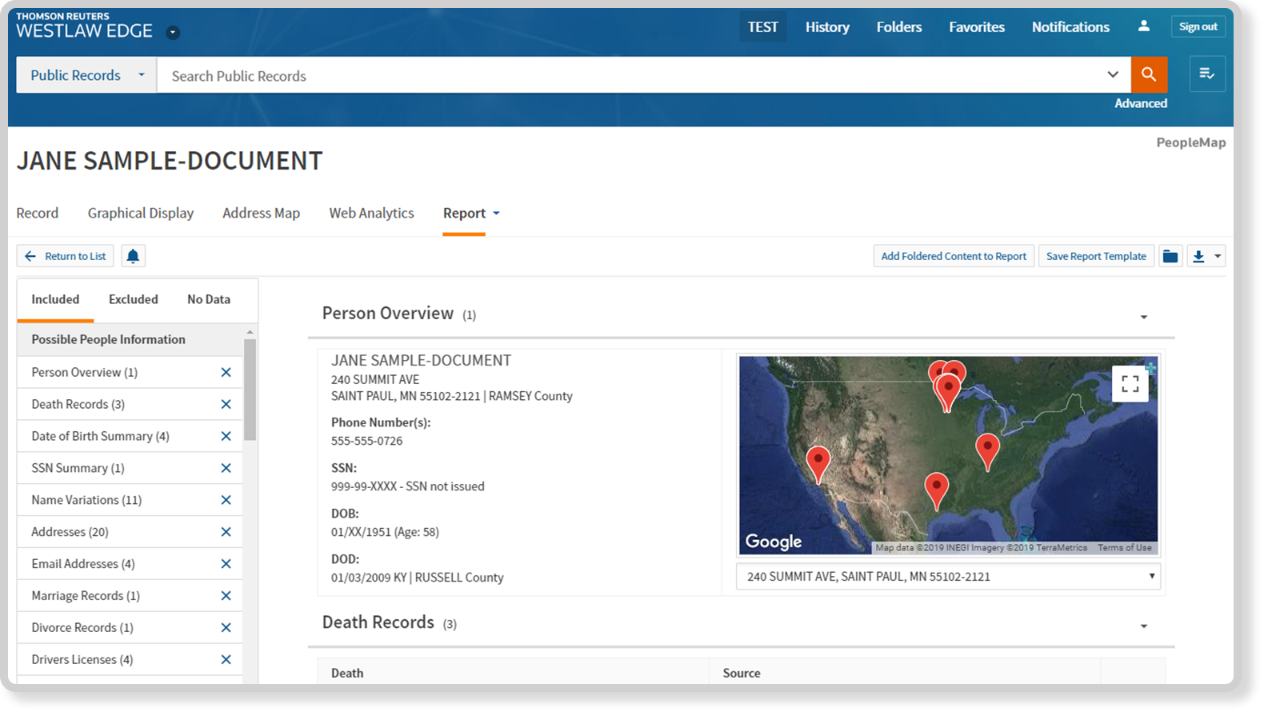1280x720 pixels.
Task: Open the address selector below map
Action: click(x=948, y=576)
